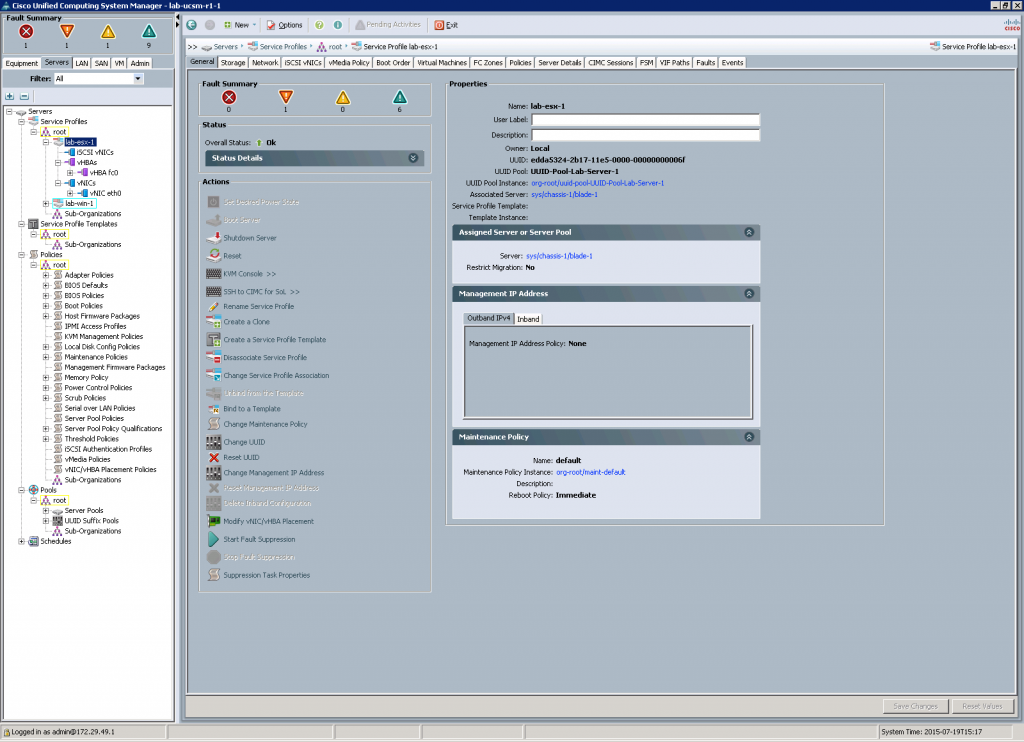
Task: Expand Schedules tree node
Action: [22, 541]
